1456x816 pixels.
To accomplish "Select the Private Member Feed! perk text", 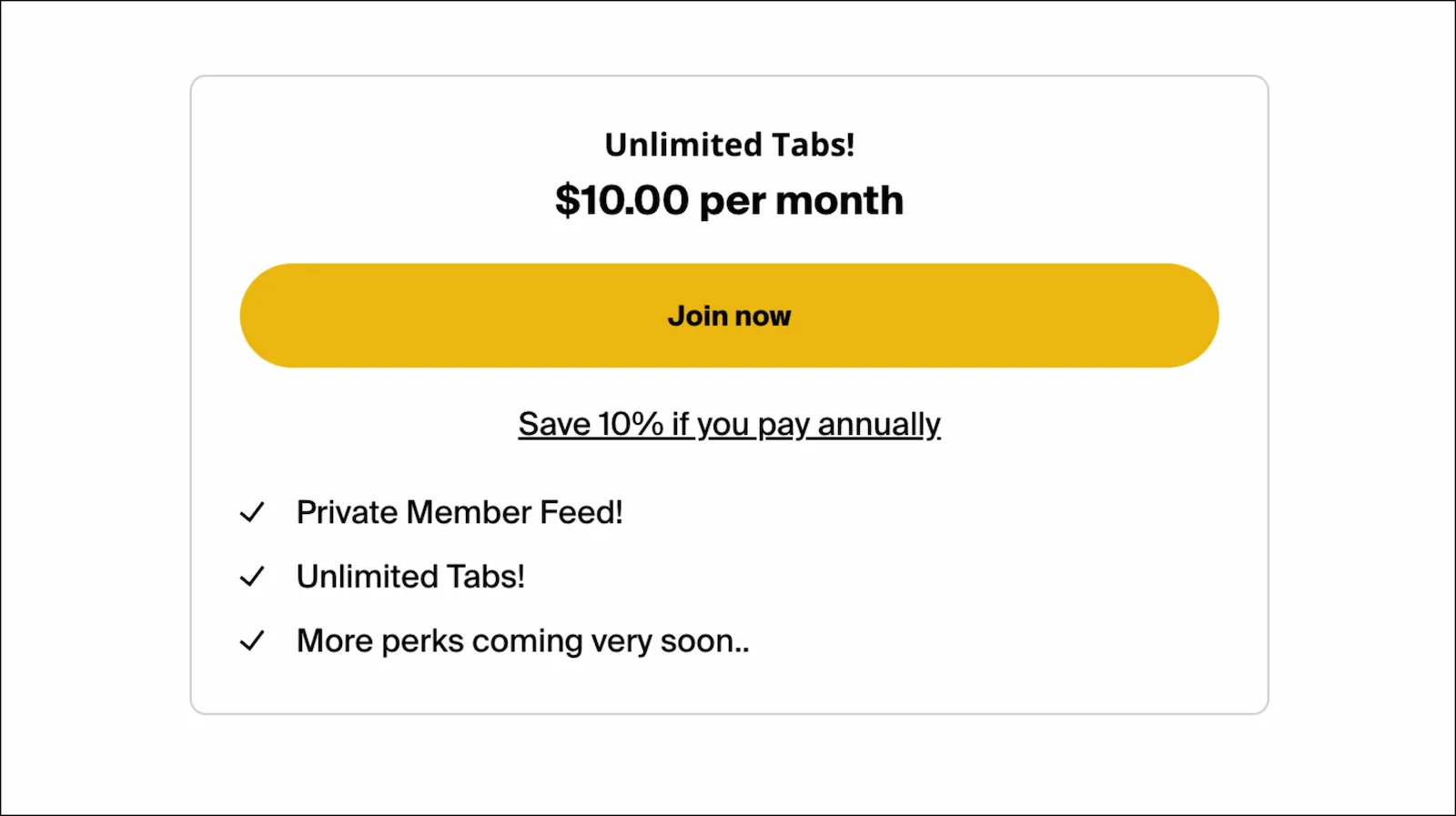I will (x=460, y=512).
